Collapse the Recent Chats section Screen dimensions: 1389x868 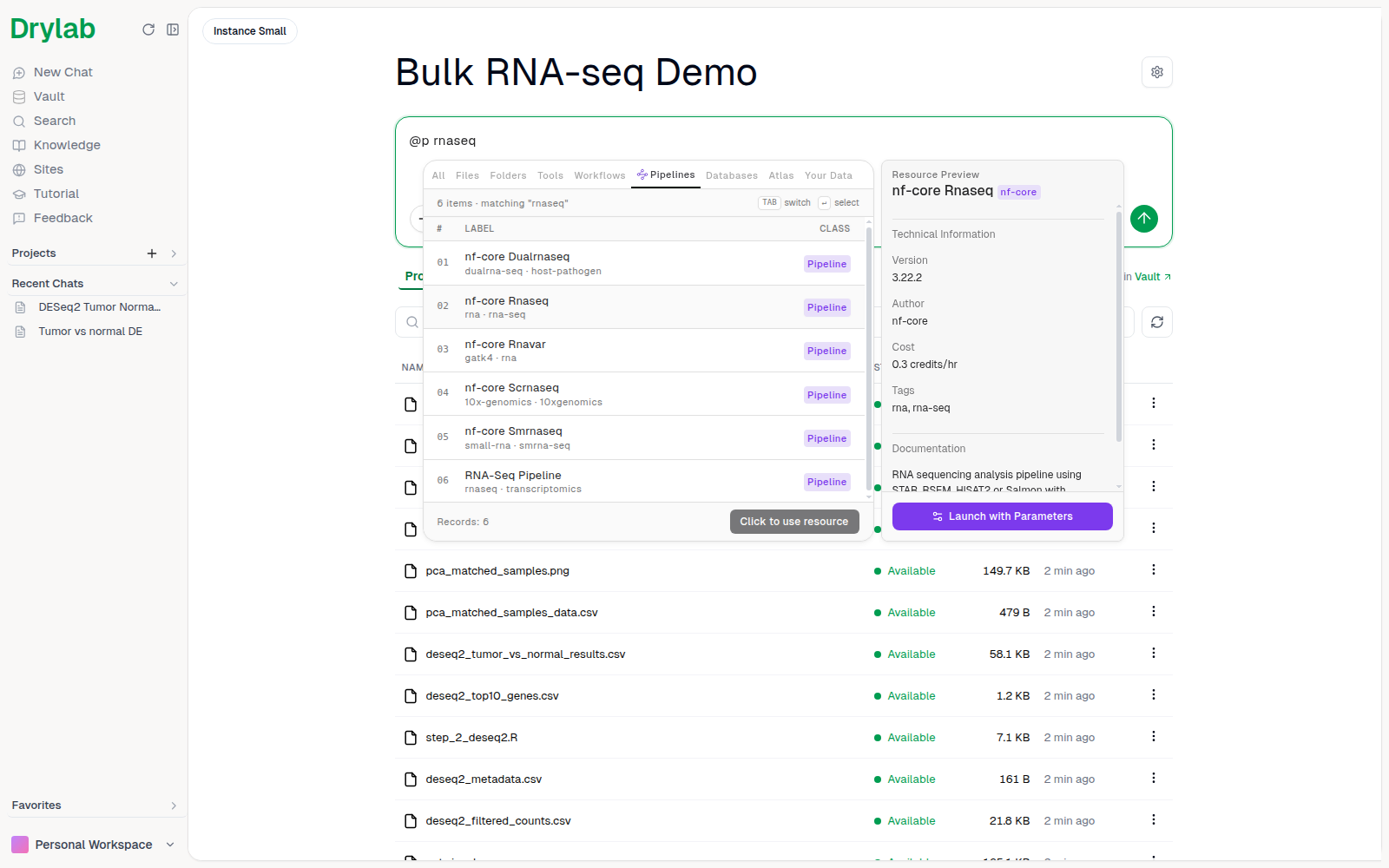point(174,284)
